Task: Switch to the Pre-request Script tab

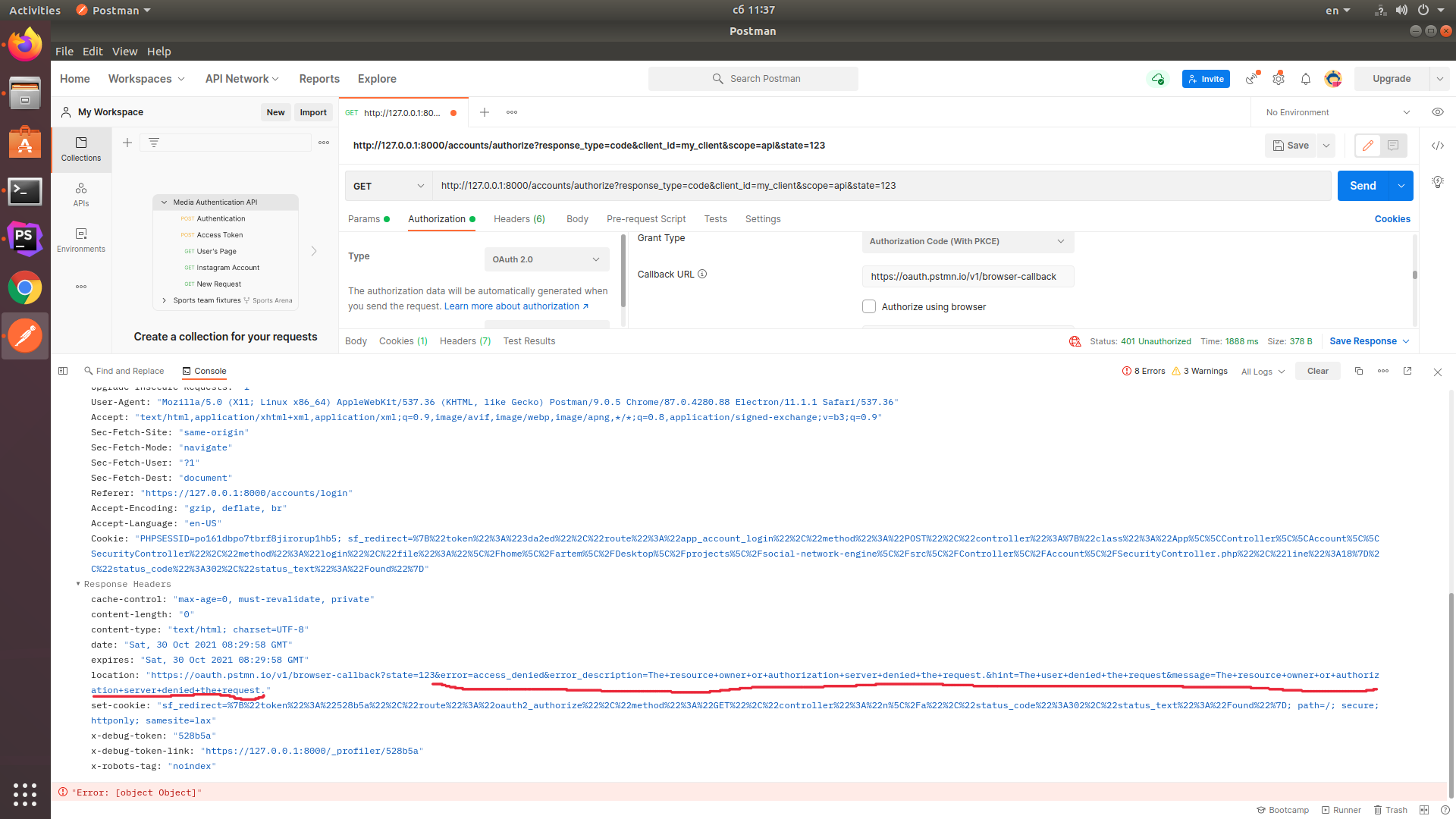Action: (645, 219)
